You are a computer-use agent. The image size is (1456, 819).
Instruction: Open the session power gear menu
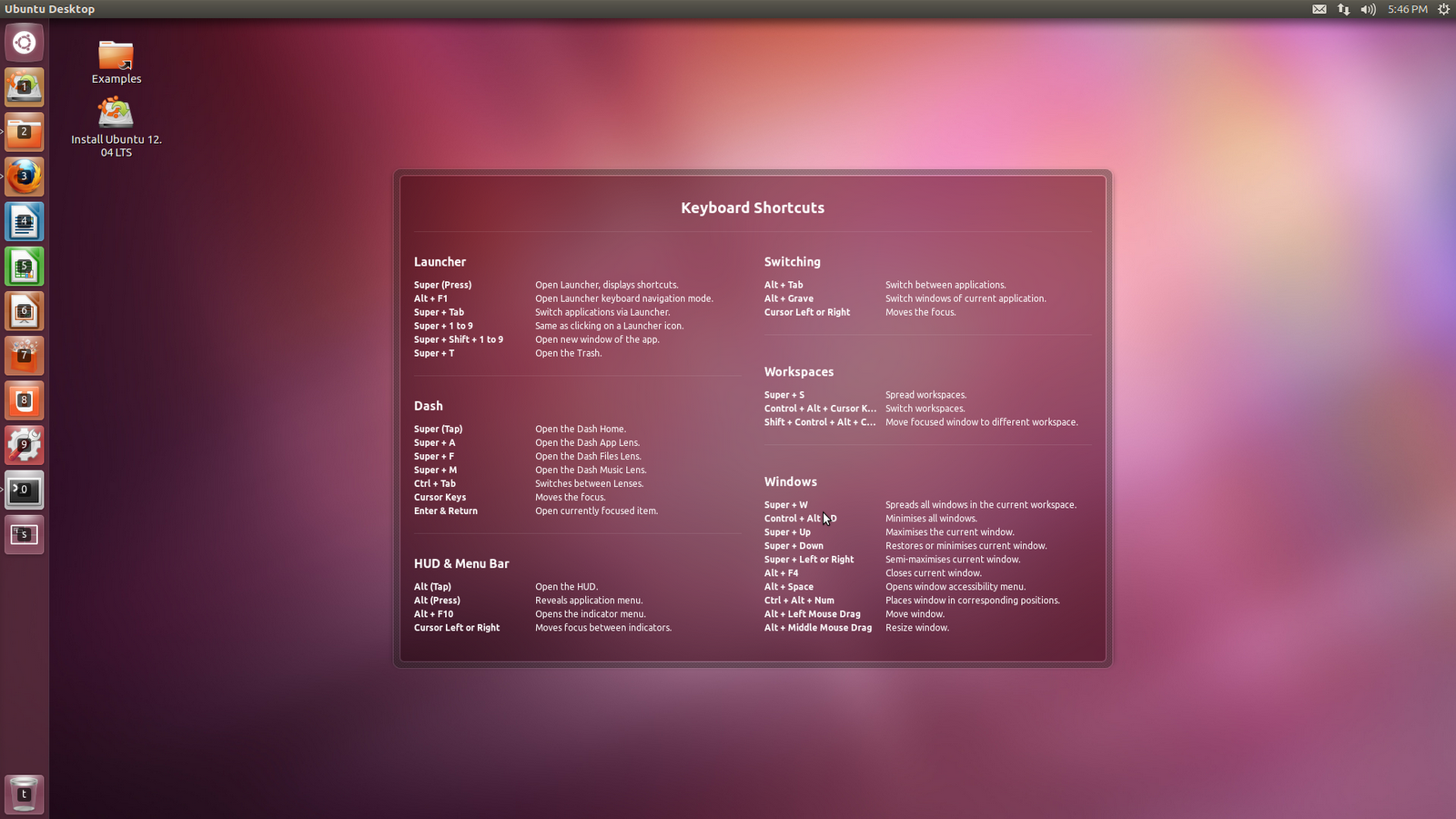tap(1443, 9)
